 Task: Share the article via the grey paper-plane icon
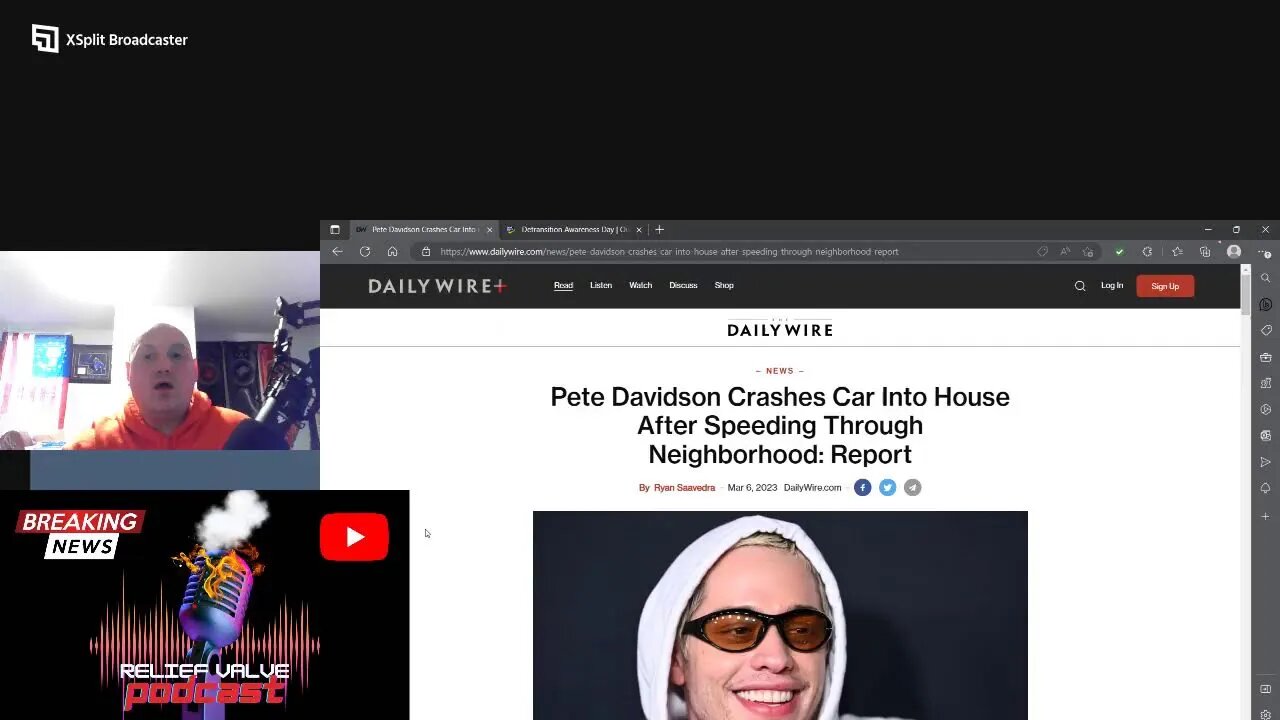coord(912,487)
